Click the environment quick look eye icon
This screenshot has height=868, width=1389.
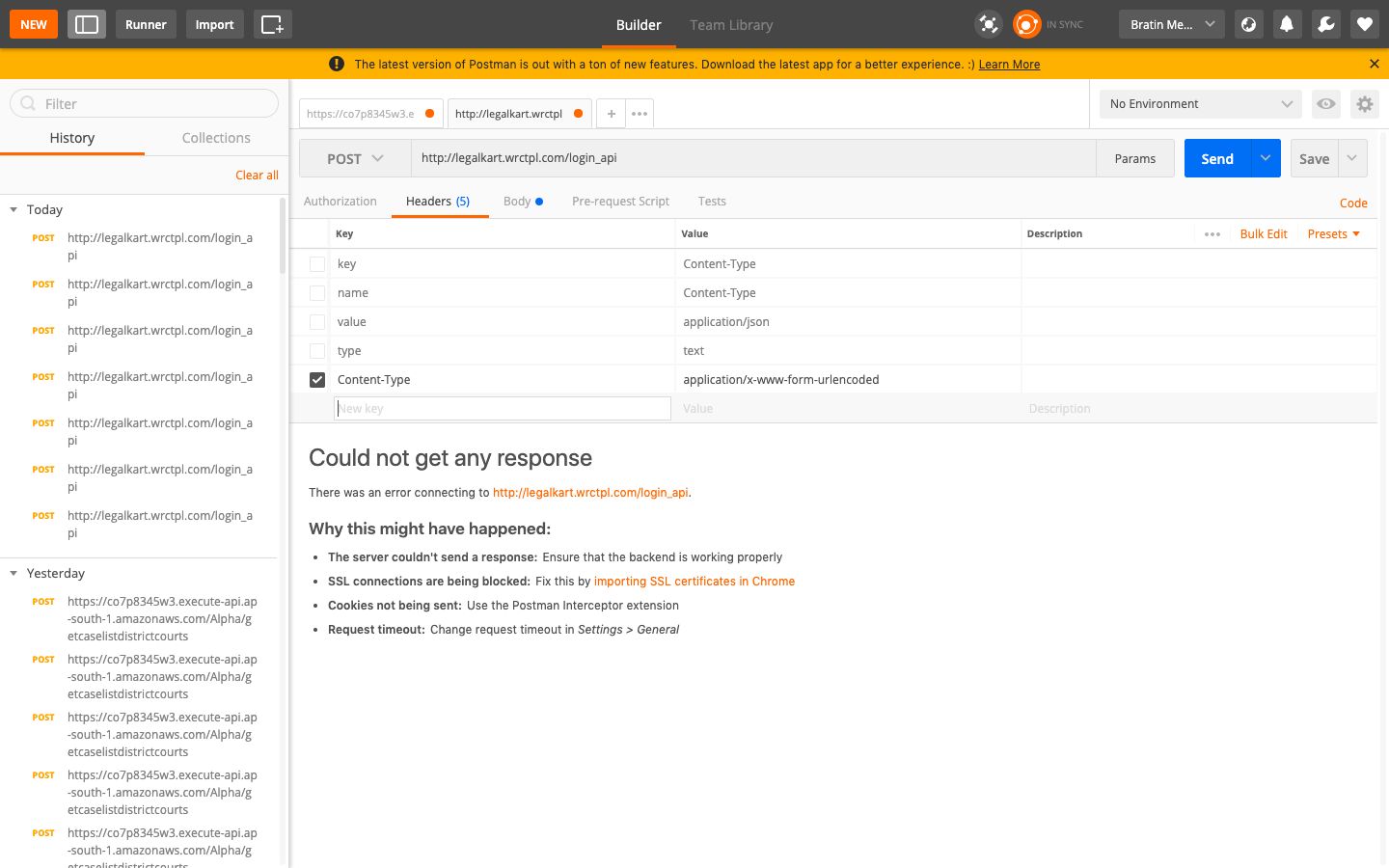pyautogui.click(x=1326, y=104)
